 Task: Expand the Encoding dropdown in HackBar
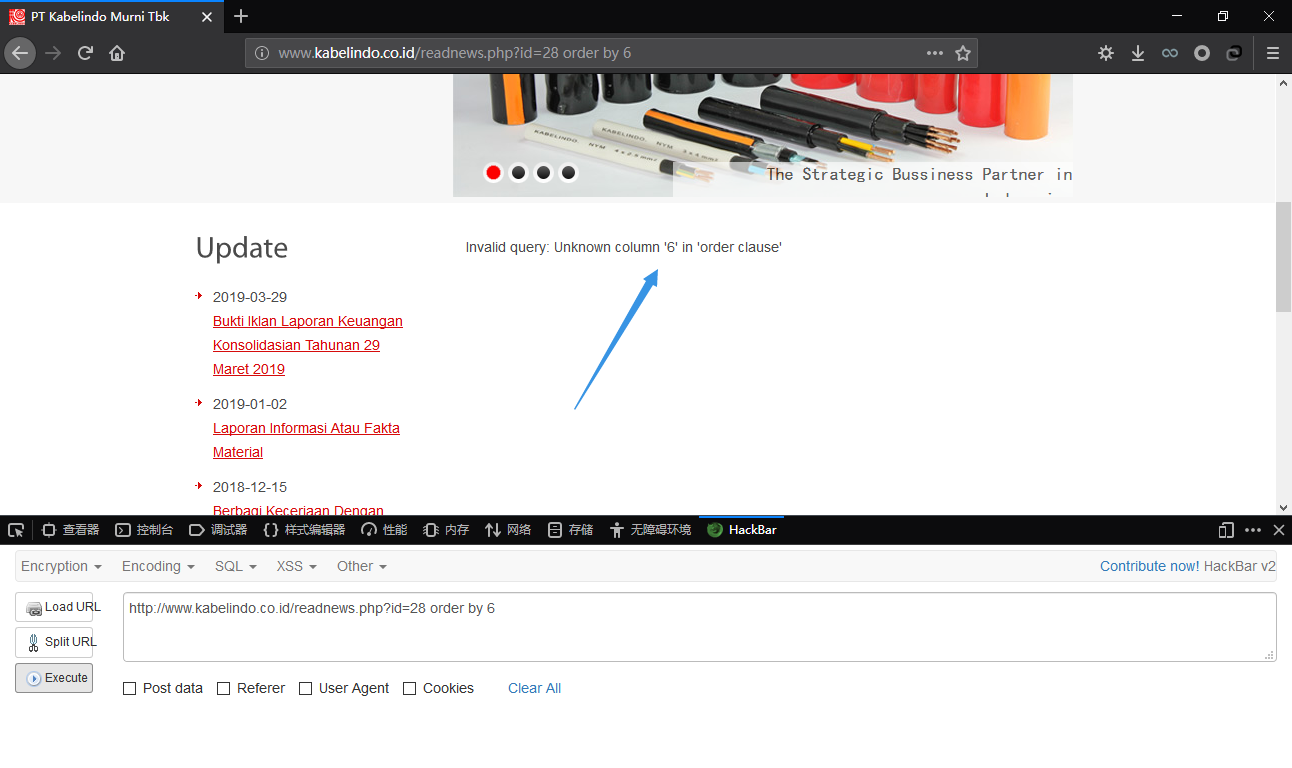[x=158, y=566]
